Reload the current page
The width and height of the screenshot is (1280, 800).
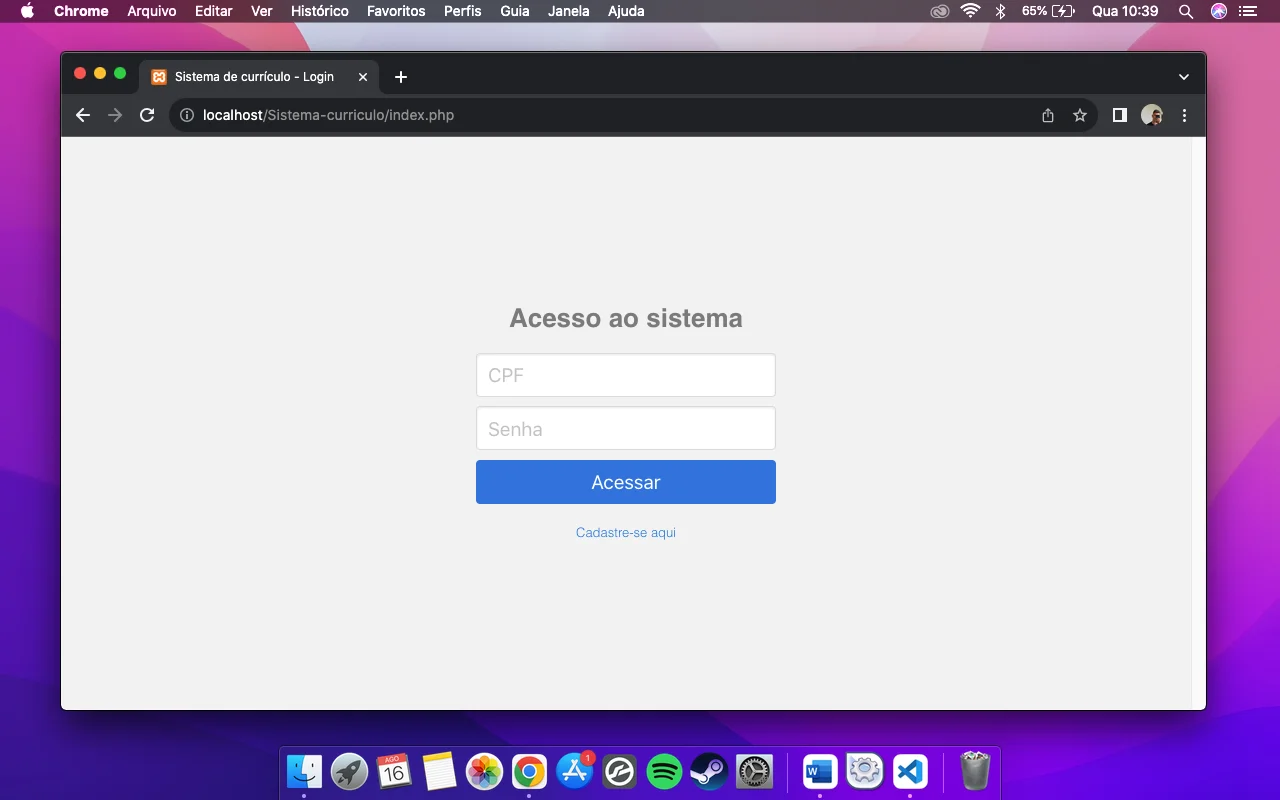point(146,115)
